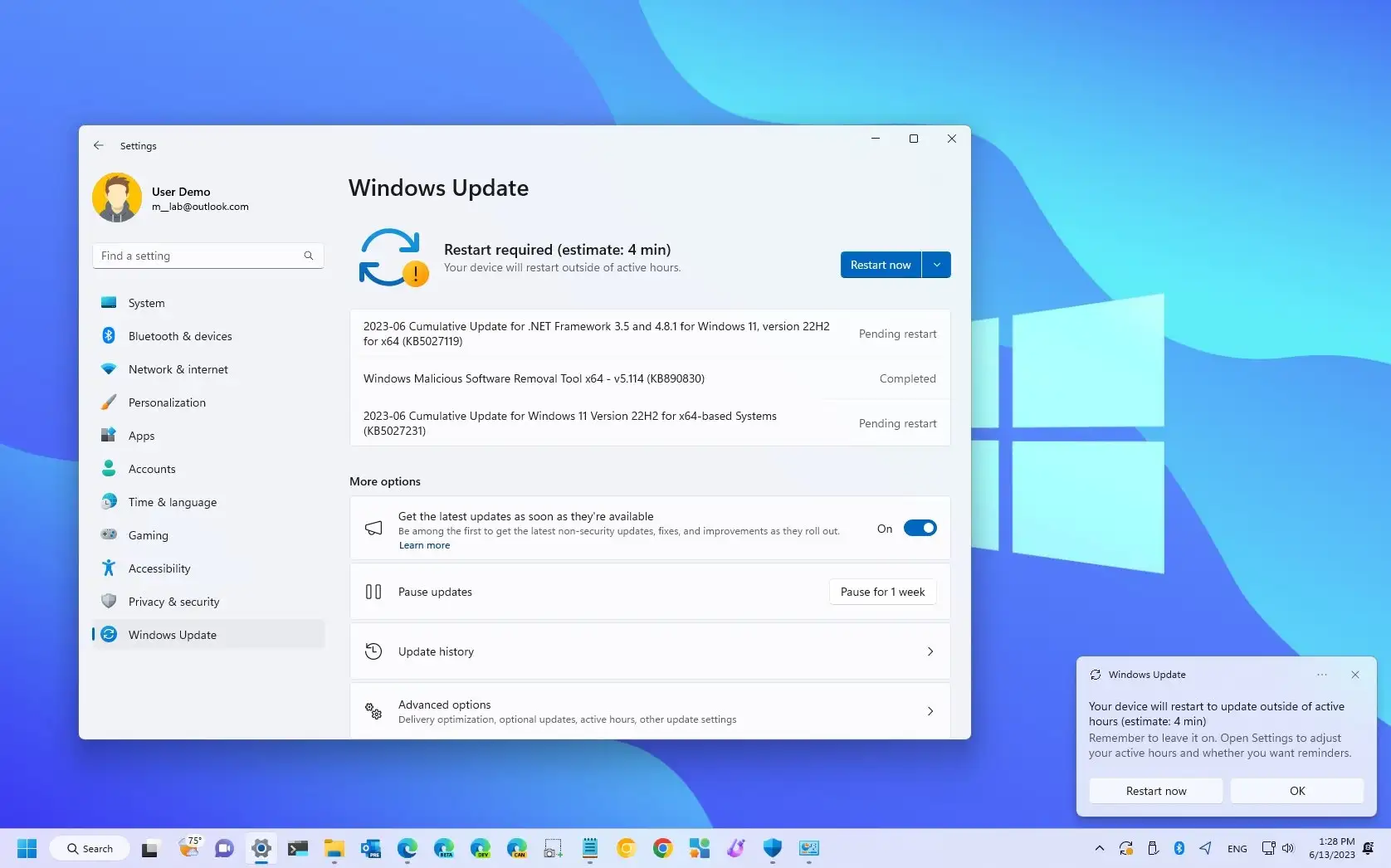
Task: Select the Bluetooth & devices icon
Action: click(x=110, y=335)
